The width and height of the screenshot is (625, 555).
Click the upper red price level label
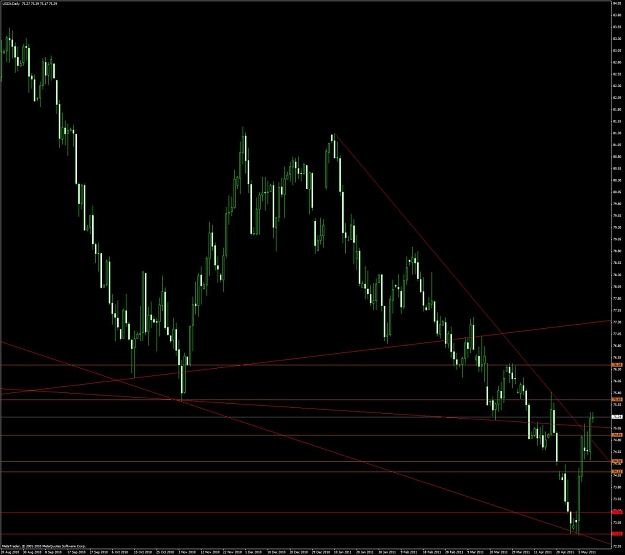pyautogui.click(x=617, y=512)
